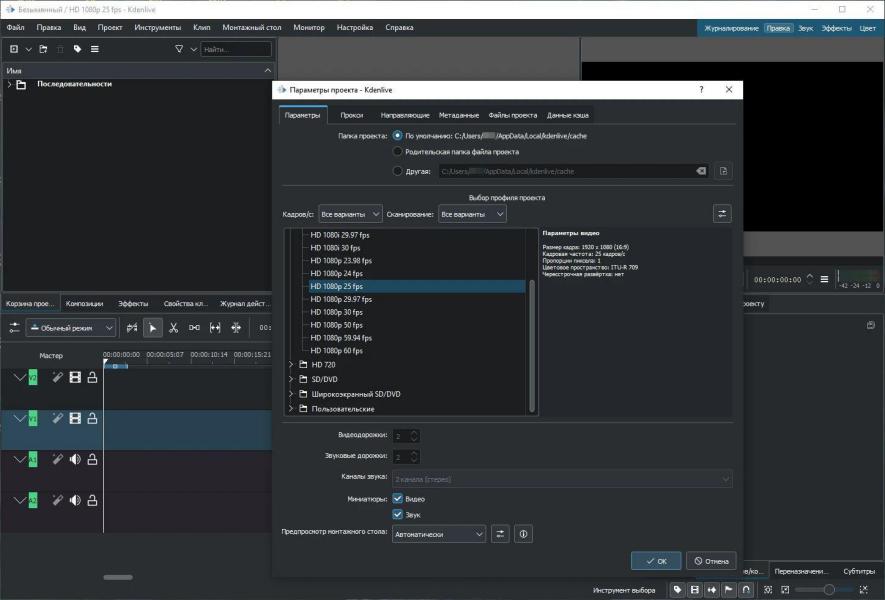
Task: Click the Мастер button in timeline
Action: 51,356
